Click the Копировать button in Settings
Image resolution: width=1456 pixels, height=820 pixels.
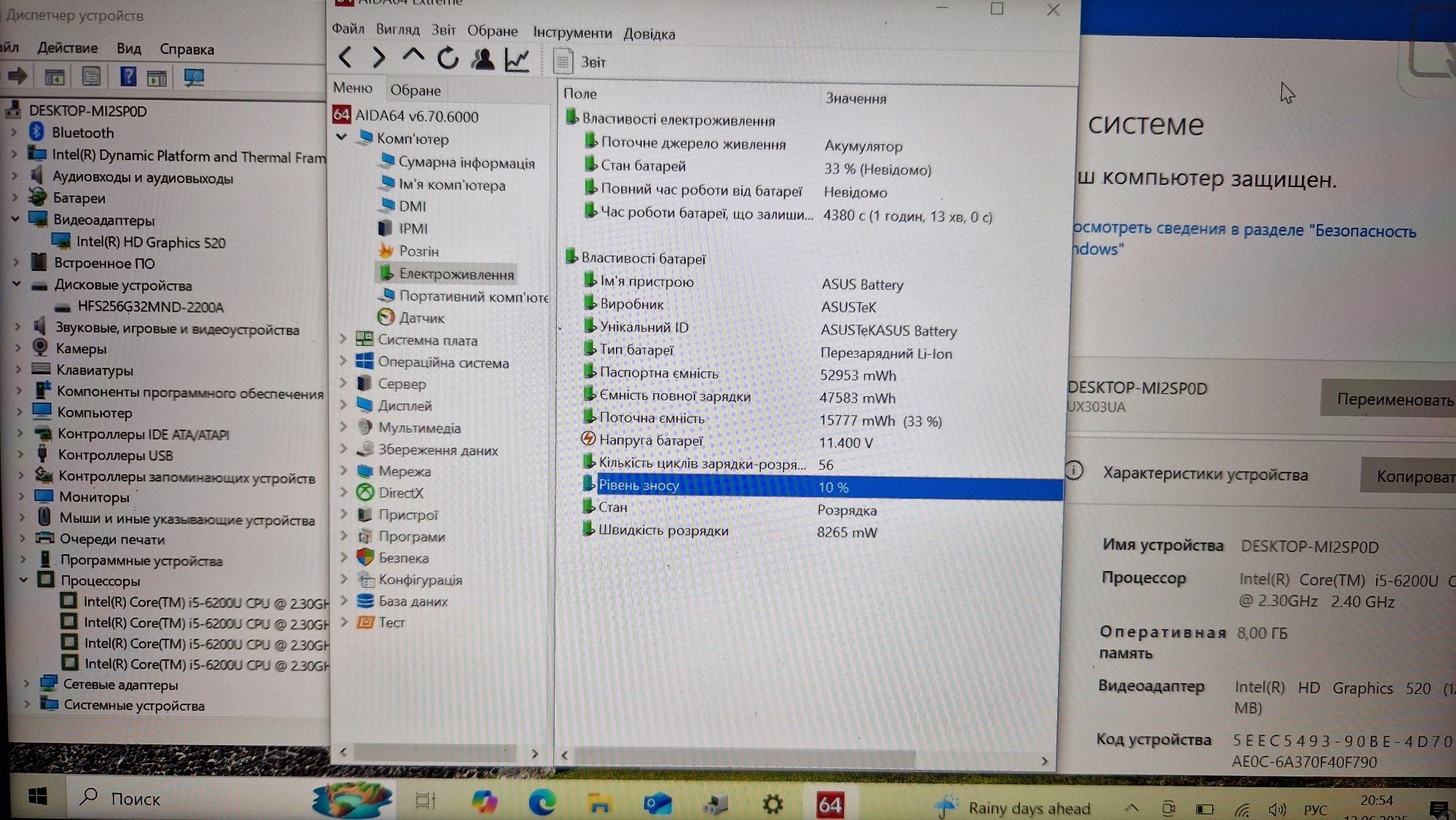(x=1408, y=476)
